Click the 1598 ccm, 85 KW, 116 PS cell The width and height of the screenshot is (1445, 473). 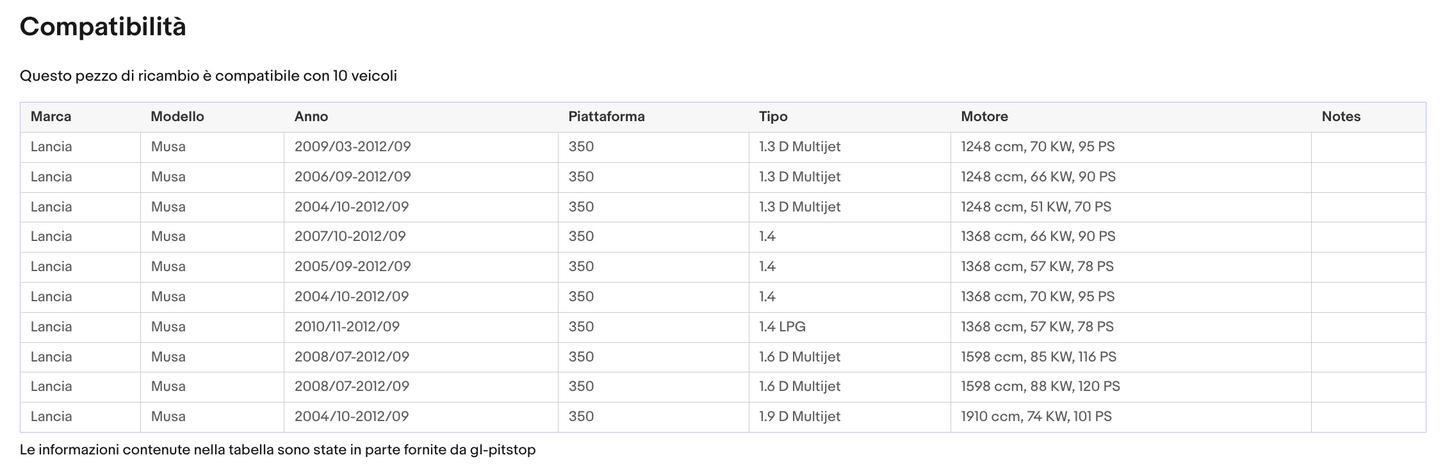1038,357
